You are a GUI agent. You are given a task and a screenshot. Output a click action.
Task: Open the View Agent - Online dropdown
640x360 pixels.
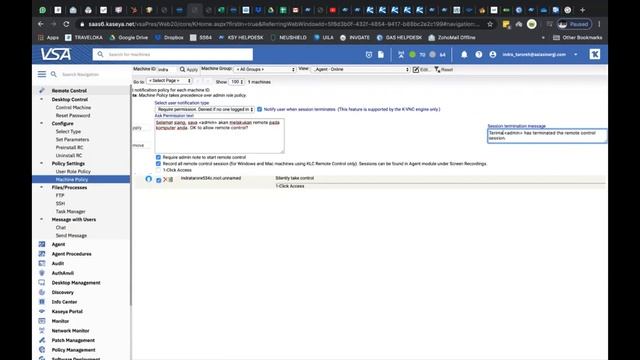pyautogui.click(x=360, y=69)
